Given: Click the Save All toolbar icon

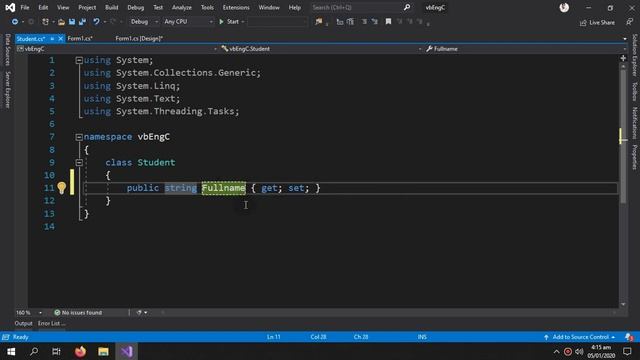Looking at the screenshot, I should point(82,22).
